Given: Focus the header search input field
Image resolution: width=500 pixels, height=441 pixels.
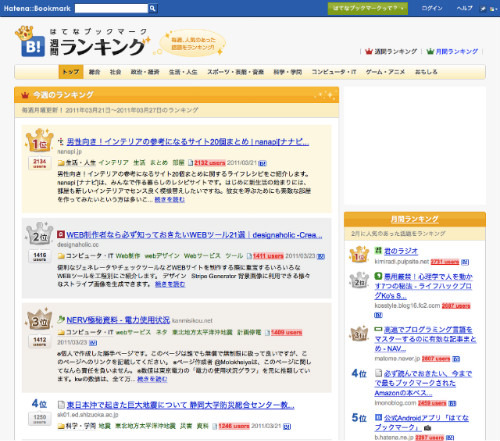Looking at the screenshot, I should pyautogui.click(x=111, y=8).
